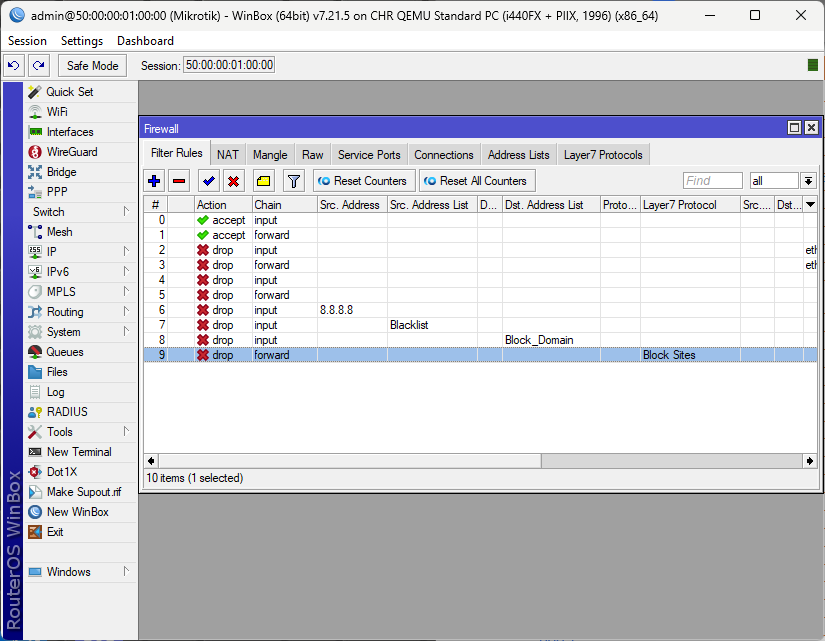
Task: Maximize the Firewall inner window
Action: pyautogui.click(x=794, y=128)
